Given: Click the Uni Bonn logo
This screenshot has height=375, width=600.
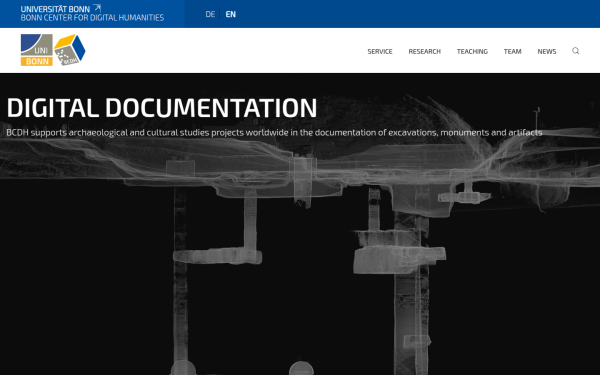Looking at the screenshot, I should pos(37,50).
